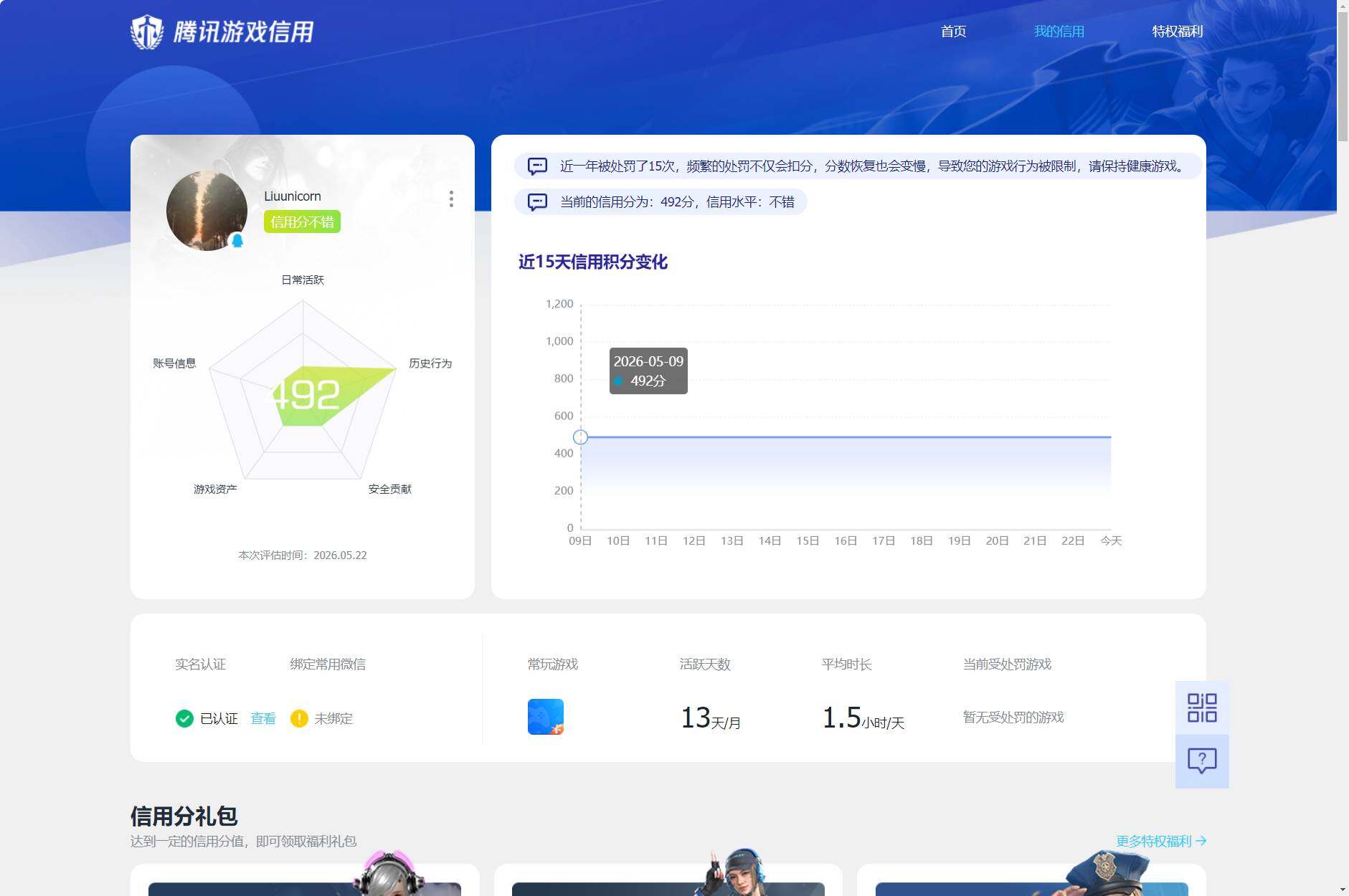Click the green verified checkmark icon
The height and width of the screenshot is (896, 1349).
(184, 718)
